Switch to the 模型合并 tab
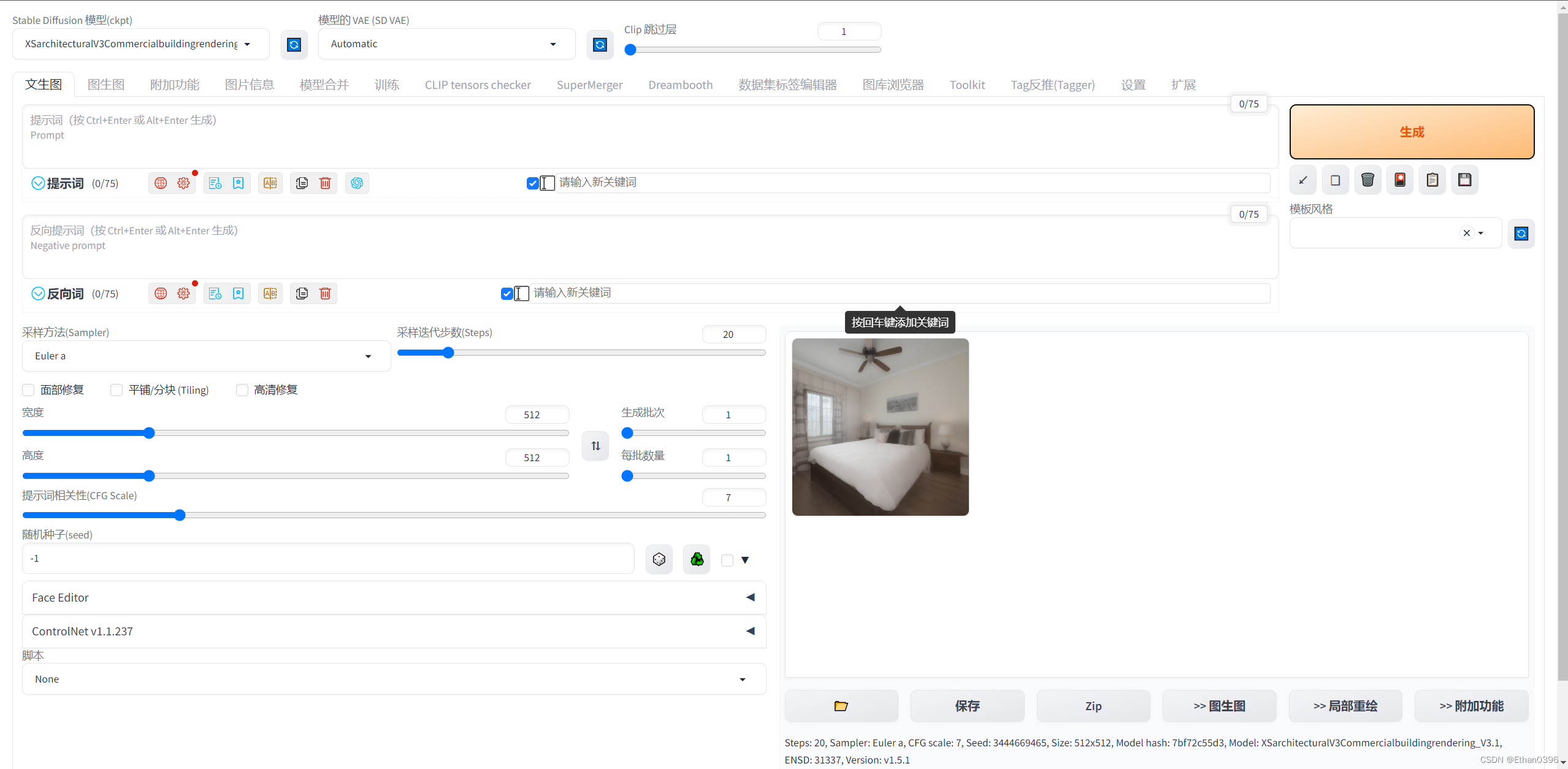 coord(324,85)
